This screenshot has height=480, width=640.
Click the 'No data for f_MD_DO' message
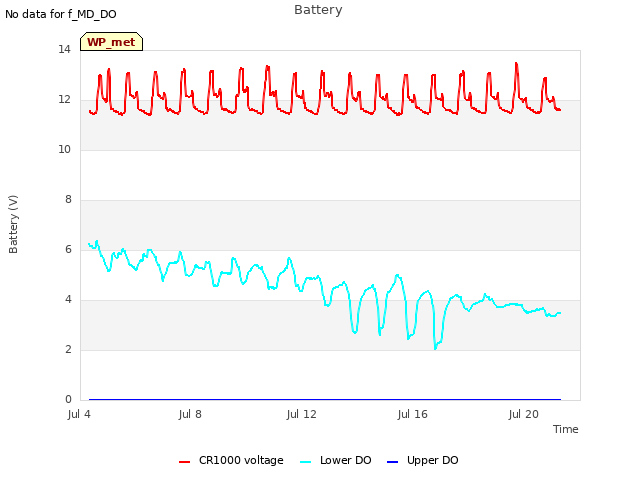click(x=61, y=14)
